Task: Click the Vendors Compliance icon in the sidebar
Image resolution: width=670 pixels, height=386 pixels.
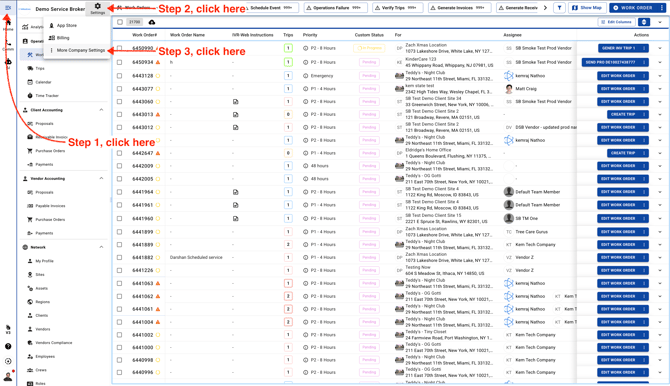Action: (30, 343)
